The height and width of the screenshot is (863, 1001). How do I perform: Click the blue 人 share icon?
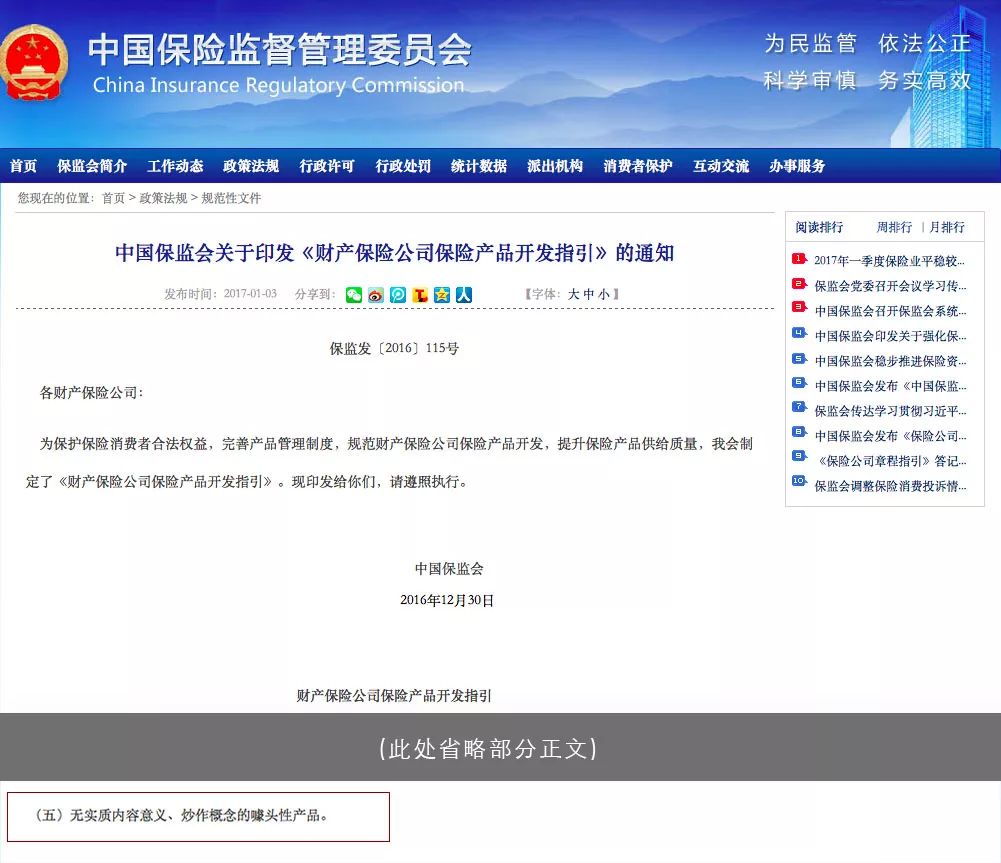tap(463, 294)
